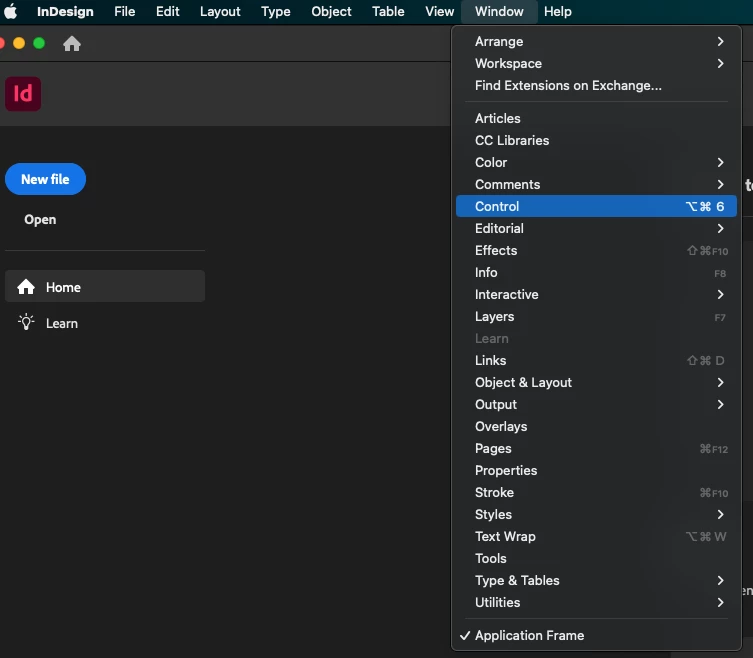The width and height of the screenshot is (753, 658).
Task: Open the File menu
Action: (124, 12)
